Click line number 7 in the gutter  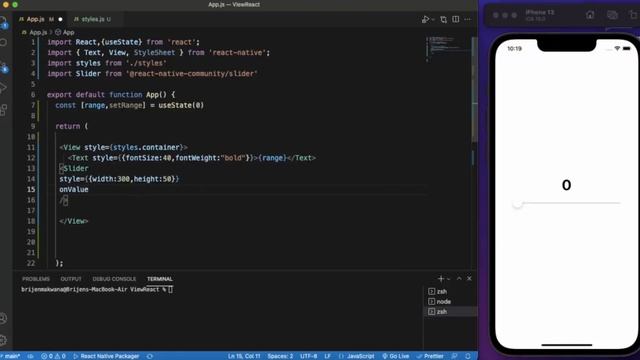coord(33,105)
